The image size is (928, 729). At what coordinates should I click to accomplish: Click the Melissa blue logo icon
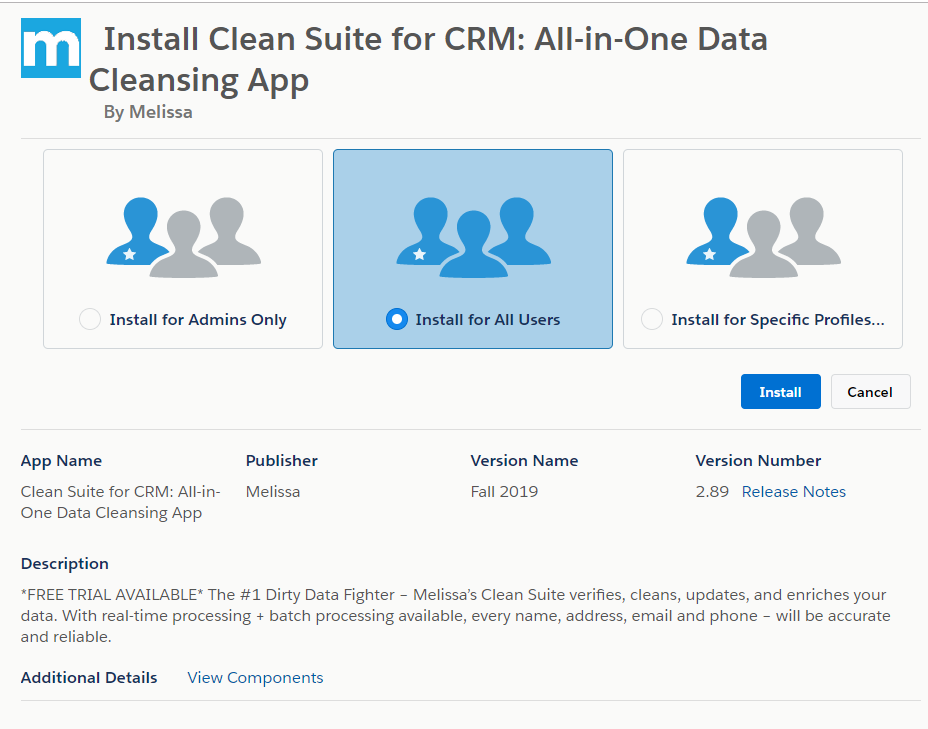click(50, 47)
